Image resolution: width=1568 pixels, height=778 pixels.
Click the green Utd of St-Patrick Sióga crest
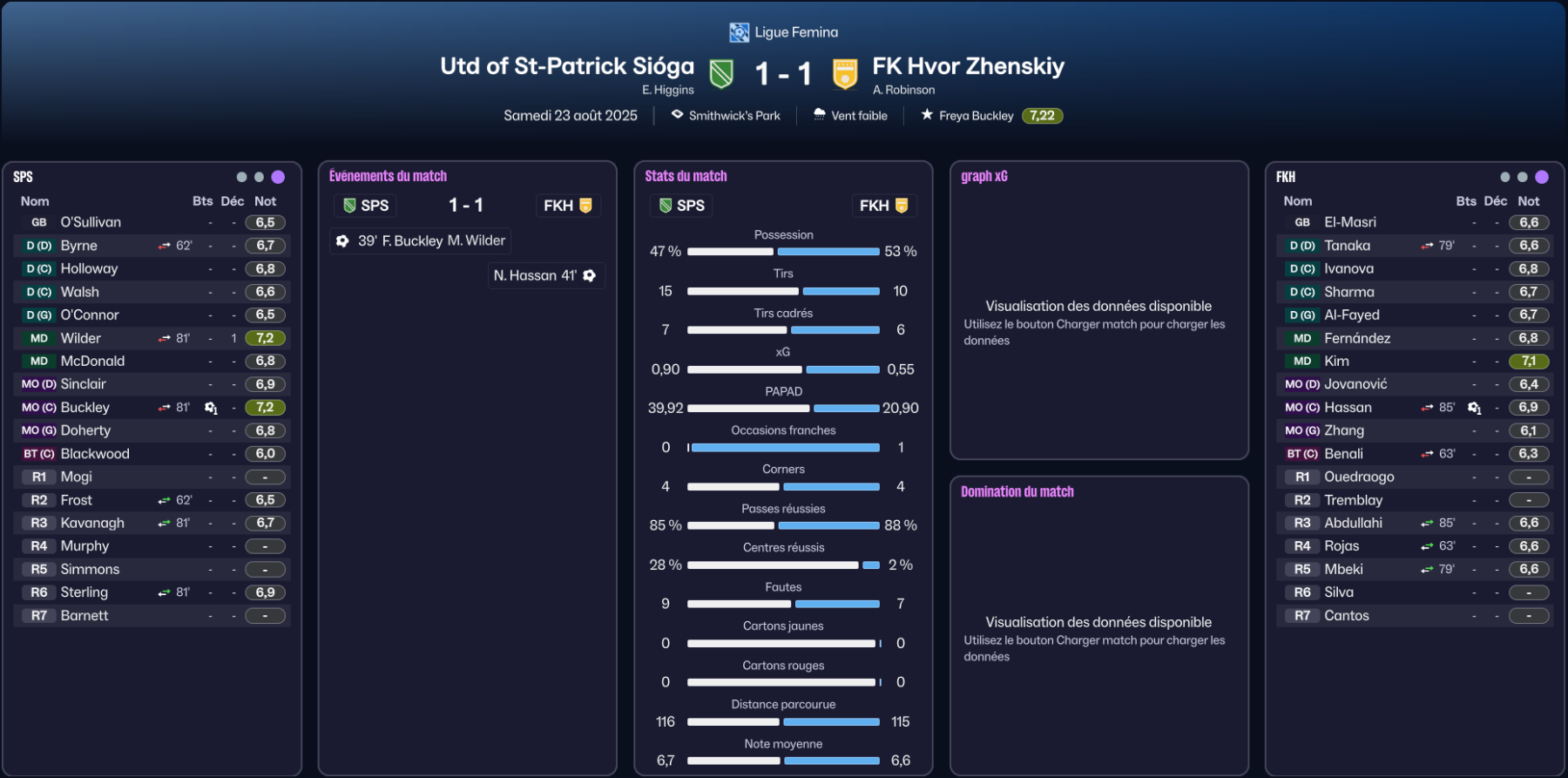tap(721, 74)
